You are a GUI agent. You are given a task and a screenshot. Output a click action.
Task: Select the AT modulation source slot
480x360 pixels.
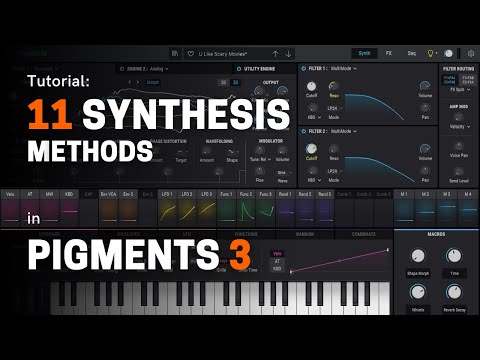[x=30, y=208]
